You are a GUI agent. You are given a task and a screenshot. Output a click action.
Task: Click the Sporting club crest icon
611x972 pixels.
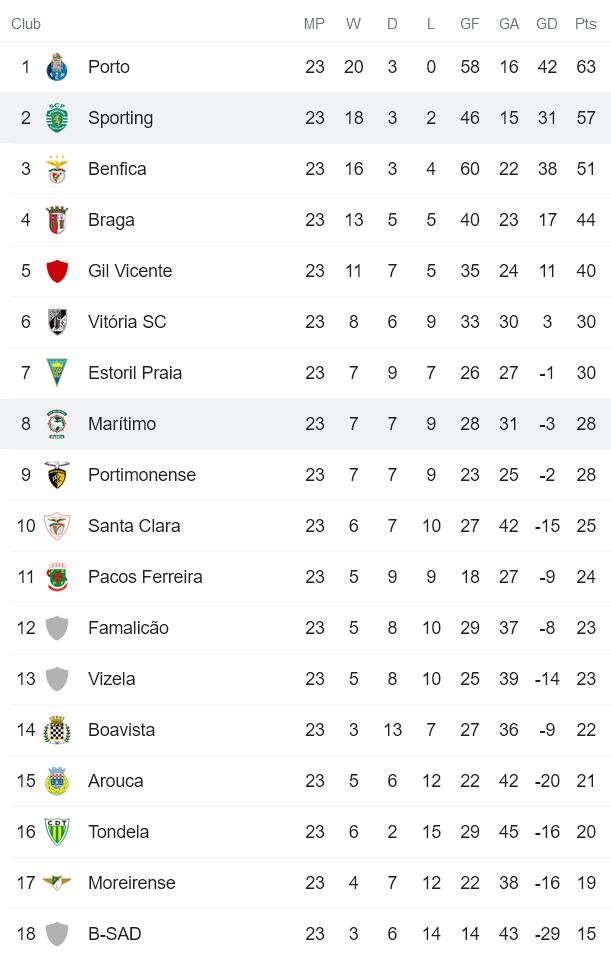(57, 118)
